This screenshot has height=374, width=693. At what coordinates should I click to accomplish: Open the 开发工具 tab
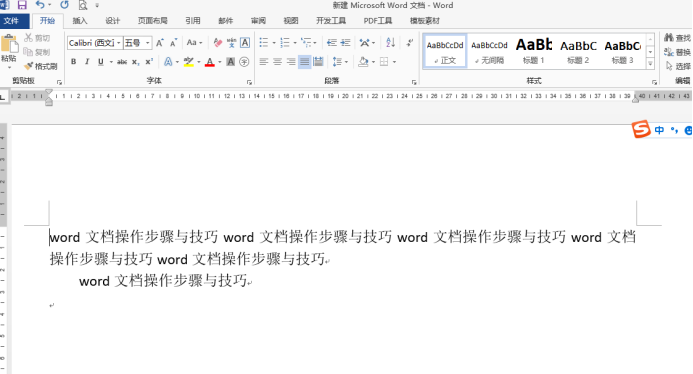pos(331,21)
